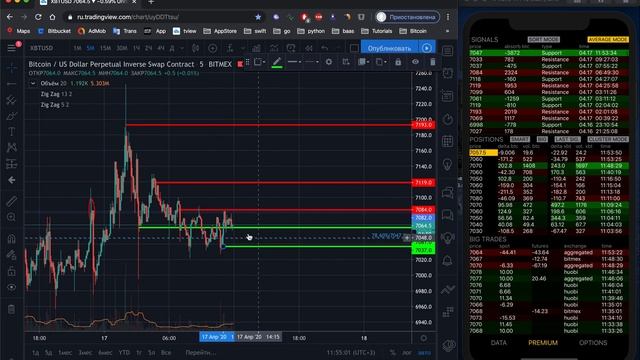Open the watchlist panel icon
This screenshot has width=640, height=360.
(x=448, y=51)
